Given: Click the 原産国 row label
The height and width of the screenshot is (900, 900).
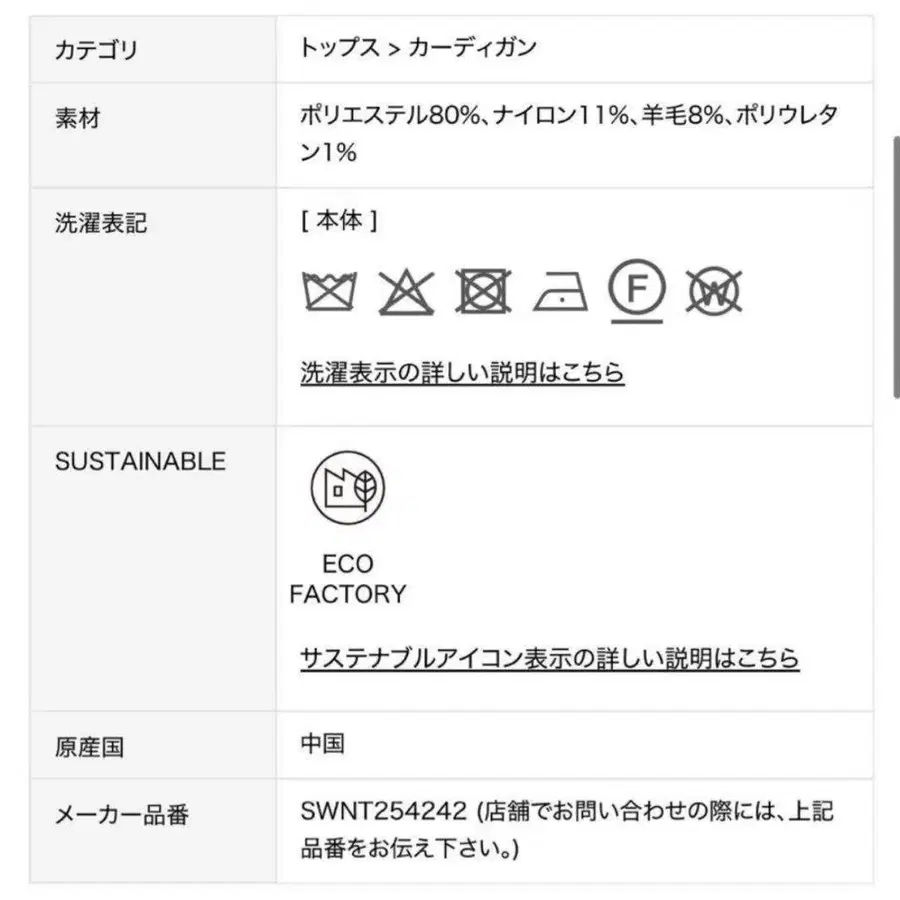Looking at the screenshot, I should (x=89, y=747).
